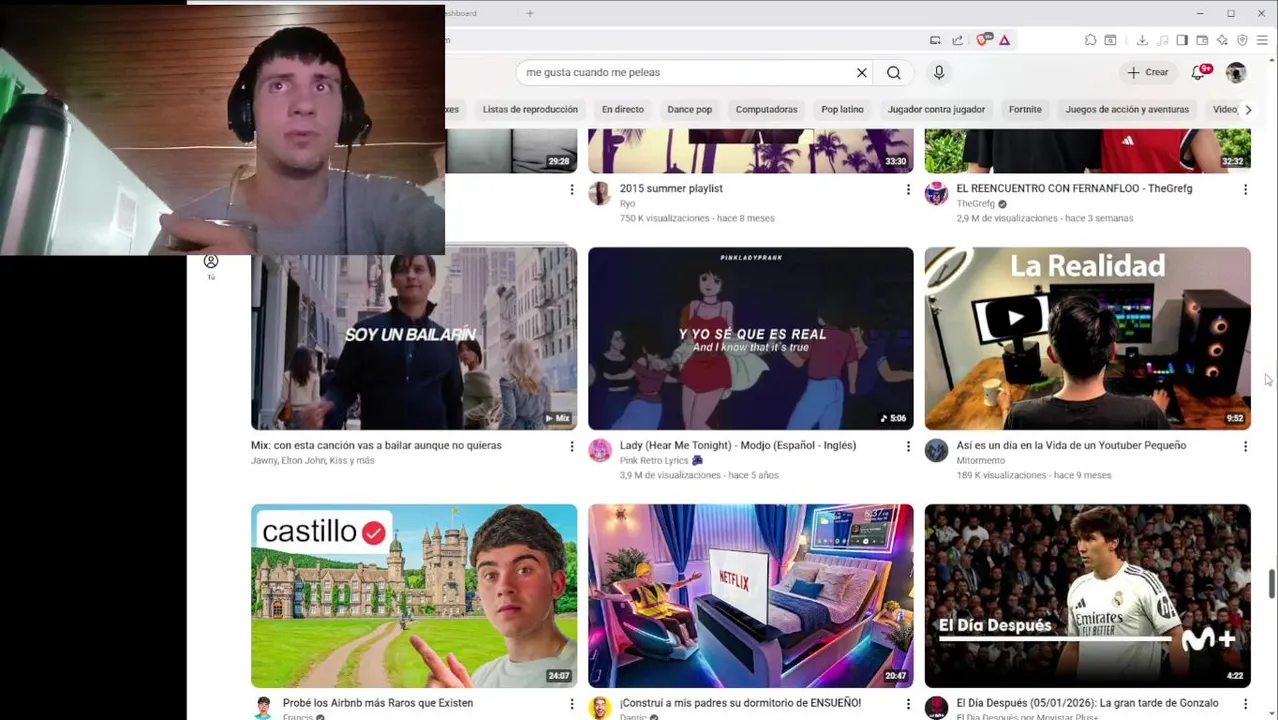This screenshot has height=720, width=1278.
Task: Select the Computadoras chip
Action: 767,109
